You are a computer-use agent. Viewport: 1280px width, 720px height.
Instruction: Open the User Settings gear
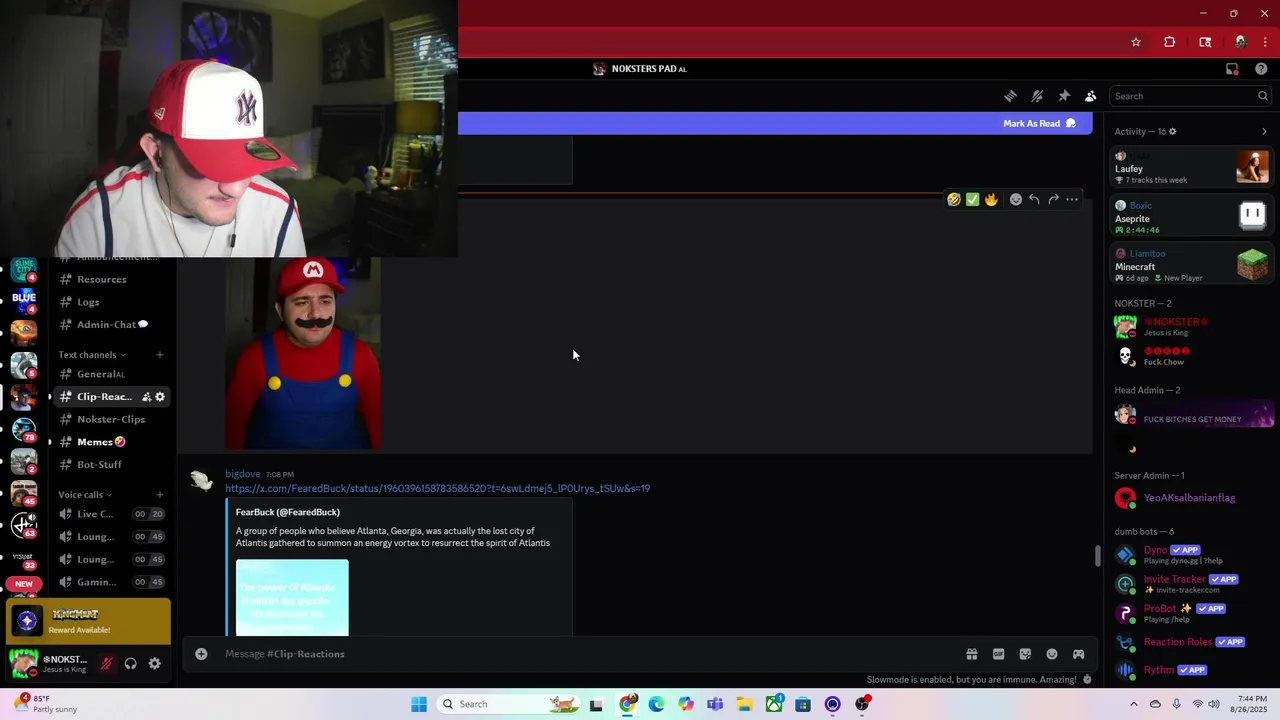point(155,664)
